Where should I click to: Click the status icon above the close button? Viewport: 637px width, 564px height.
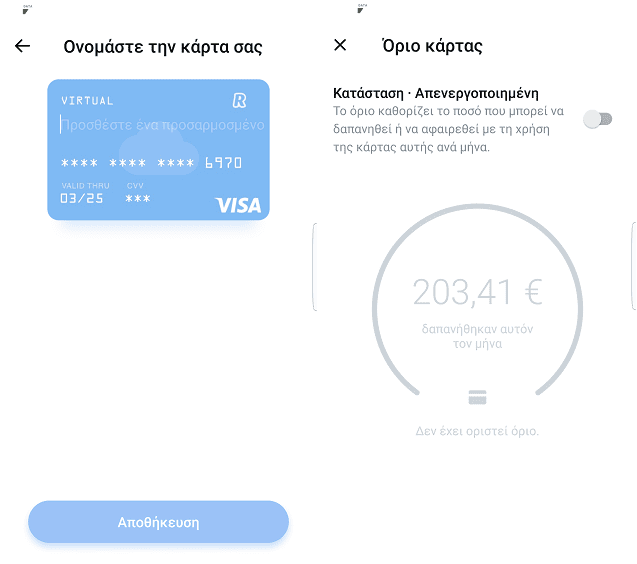click(x=362, y=8)
